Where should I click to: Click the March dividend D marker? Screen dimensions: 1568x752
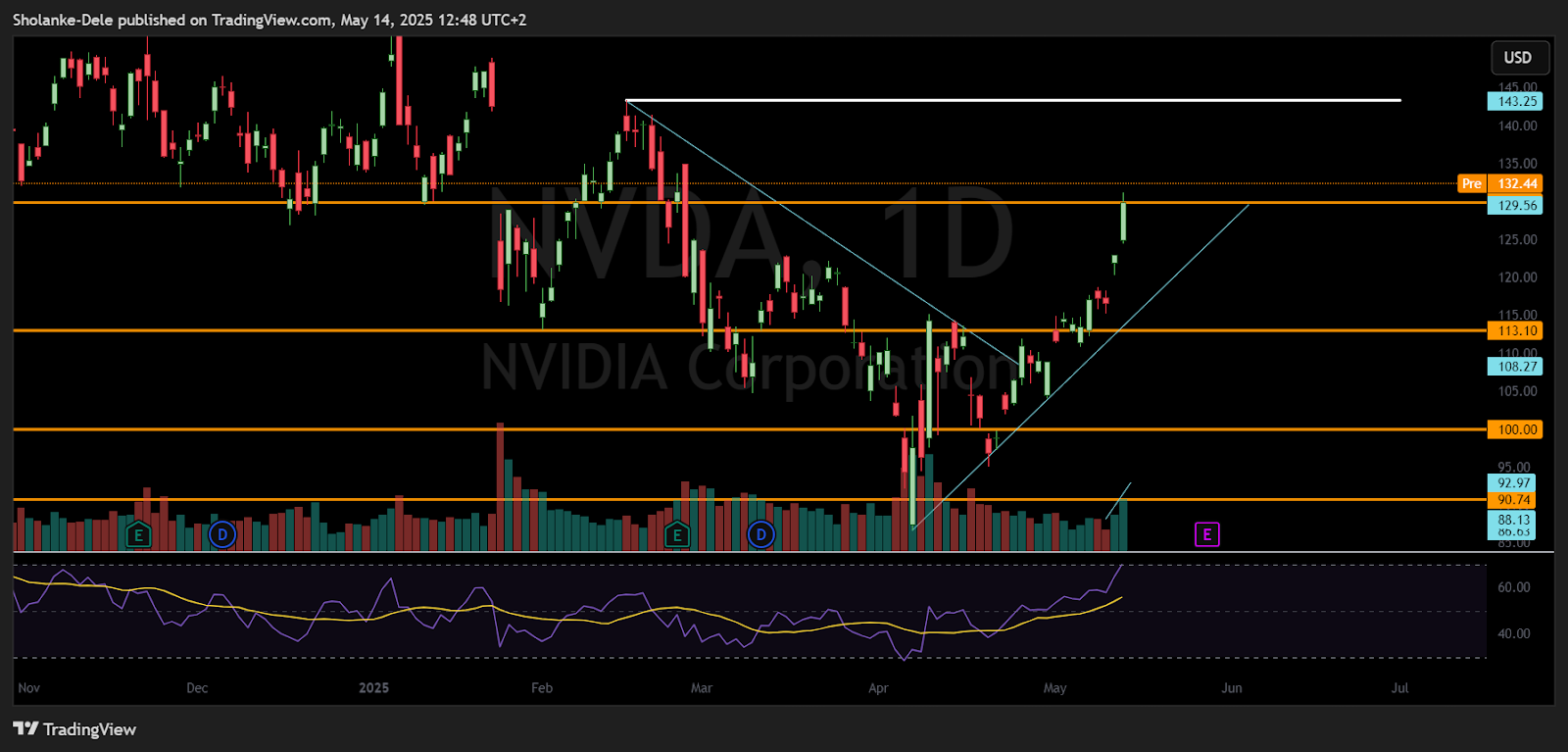pos(760,535)
